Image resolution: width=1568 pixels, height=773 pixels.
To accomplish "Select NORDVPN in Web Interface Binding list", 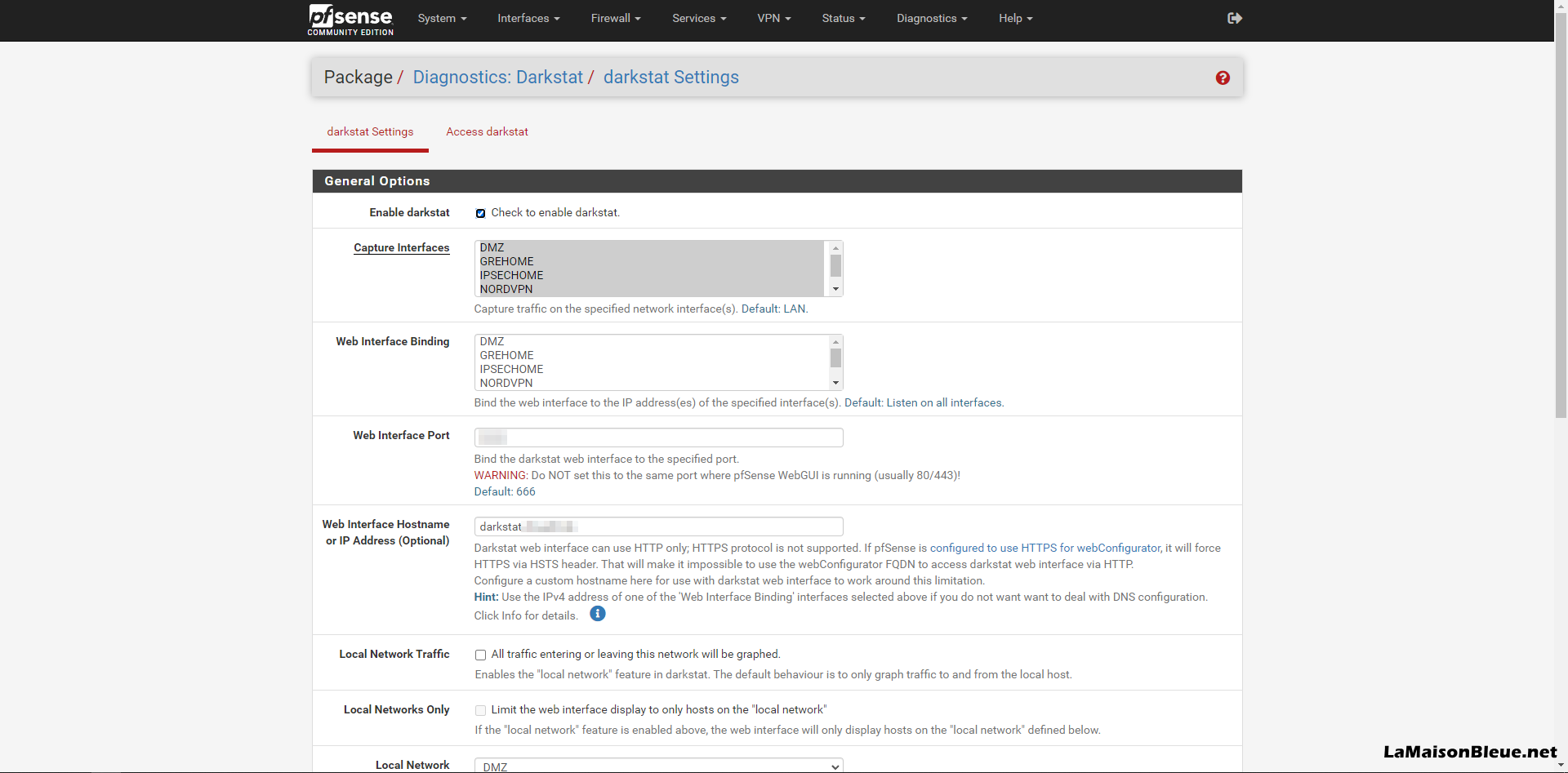I will click(x=650, y=383).
